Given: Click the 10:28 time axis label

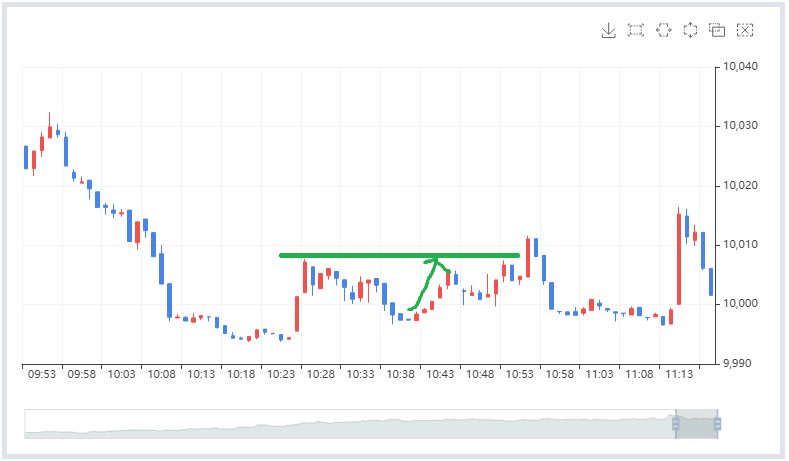Looking at the screenshot, I should (x=321, y=374).
